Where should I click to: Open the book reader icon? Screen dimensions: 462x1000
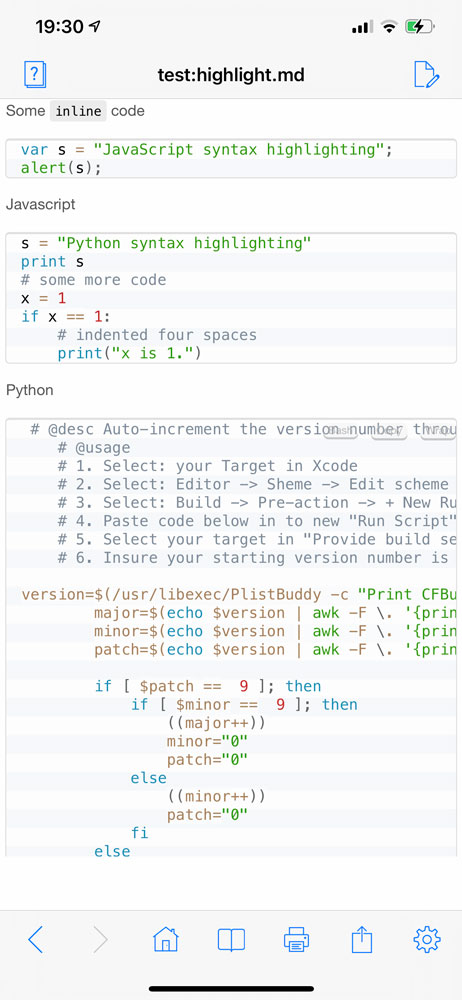[231, 940]
